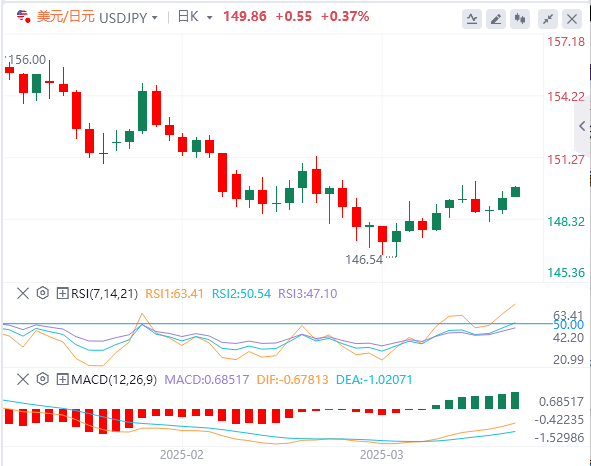This screenshot has height=466, width=591.
Task: Click the DEA:-1.02071 value
Action: 374,379
